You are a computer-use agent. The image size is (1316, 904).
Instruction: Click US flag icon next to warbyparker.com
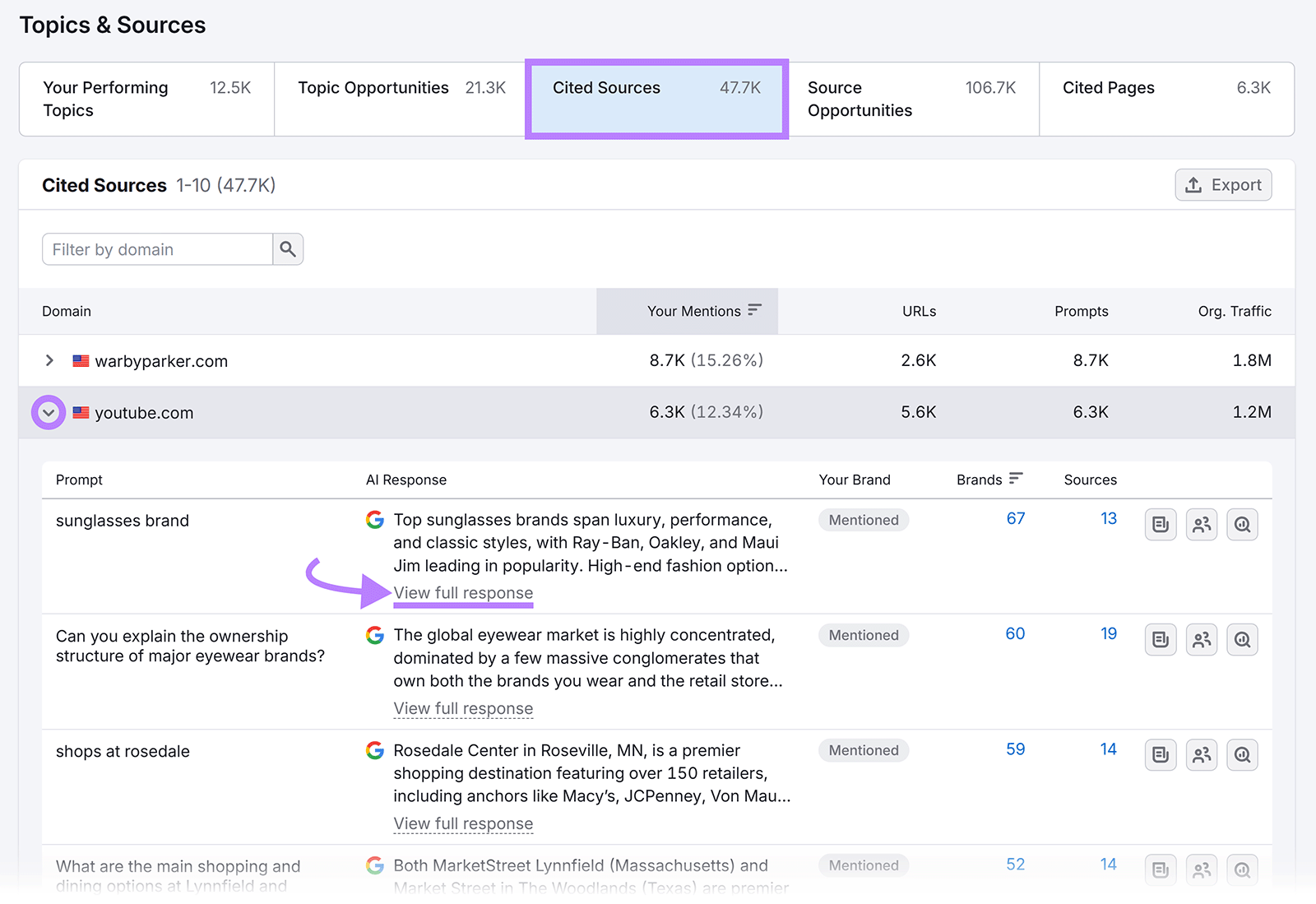[81, 360]
